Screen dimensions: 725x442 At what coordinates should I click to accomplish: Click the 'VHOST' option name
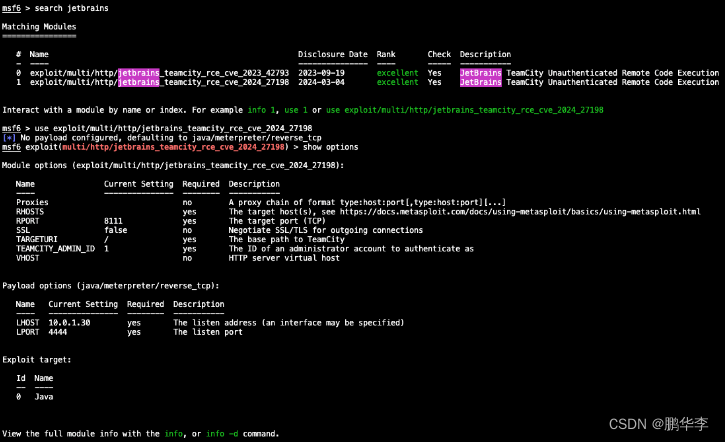[x=28, y=258]
